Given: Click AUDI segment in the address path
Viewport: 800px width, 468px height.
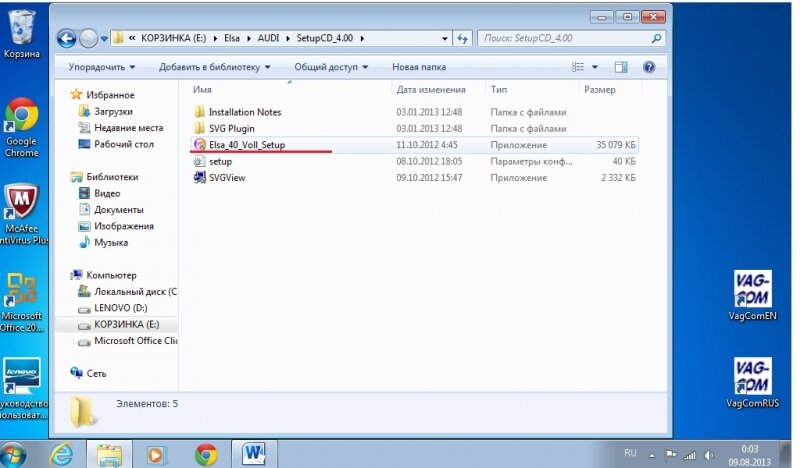Looking at the screenshot, I should point(268,38).
